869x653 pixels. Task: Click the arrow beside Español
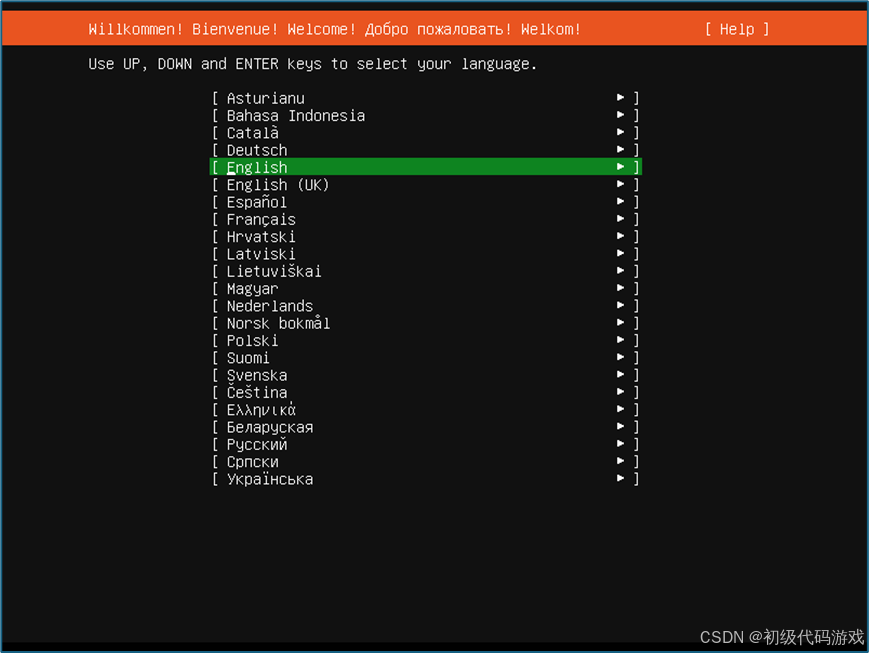(x=620, y=201)
